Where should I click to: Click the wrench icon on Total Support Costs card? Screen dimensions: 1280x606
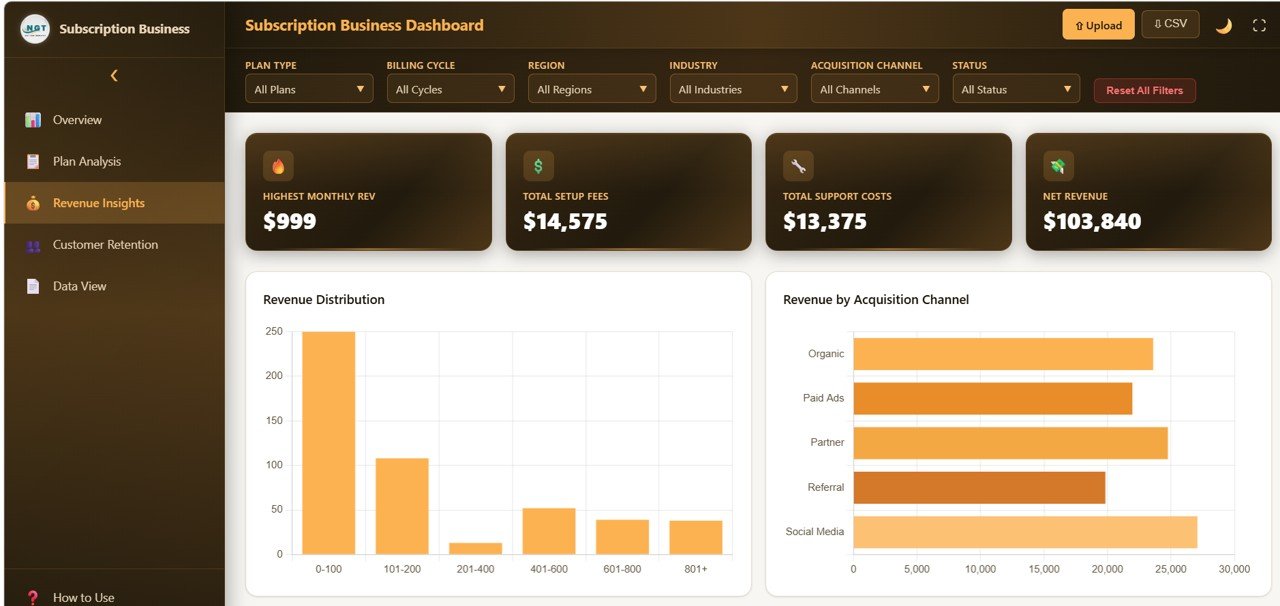[x=797, y=165]
